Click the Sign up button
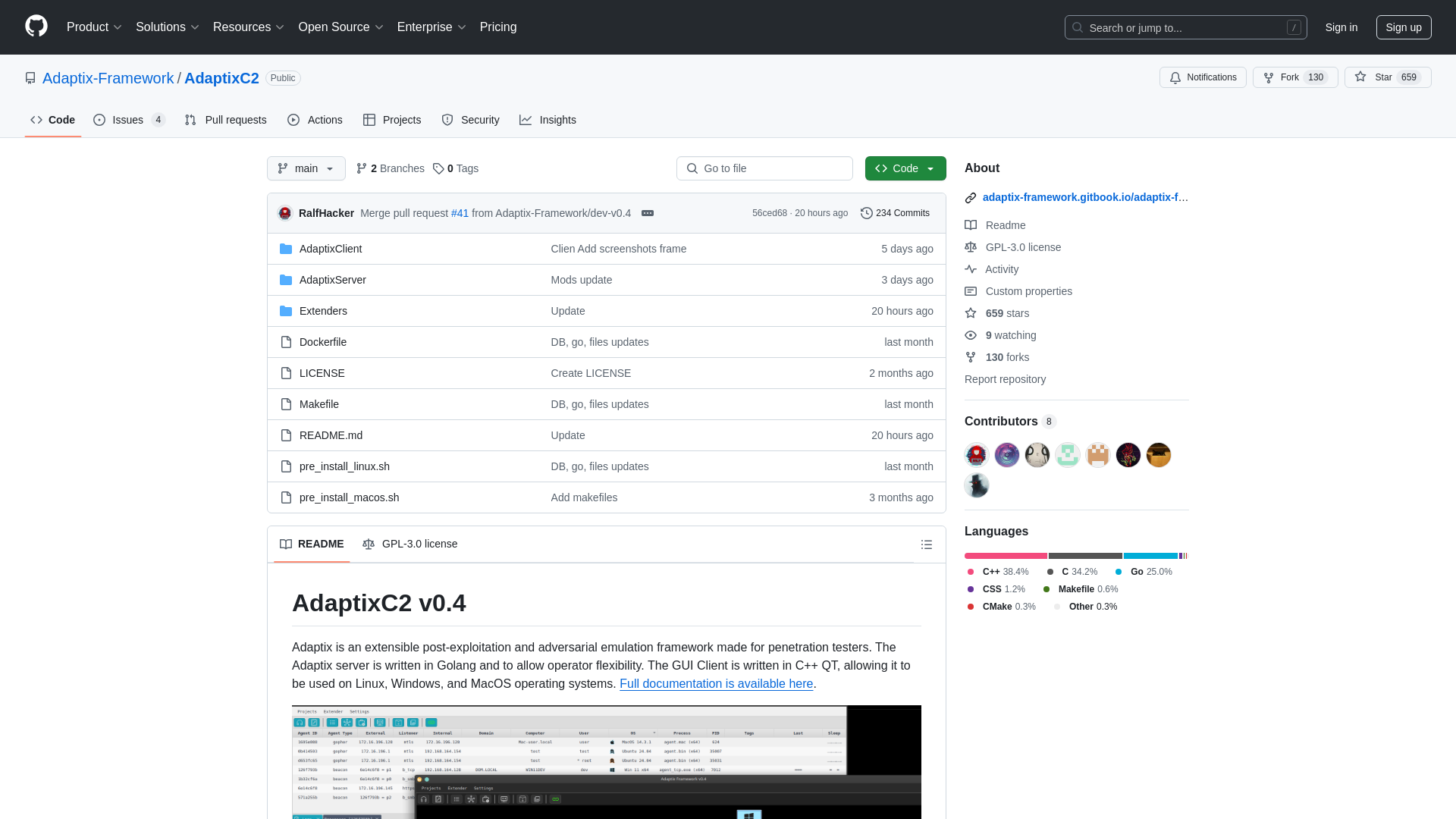This screenshot has width=1456, height=819. click(x=1404, y=27)
